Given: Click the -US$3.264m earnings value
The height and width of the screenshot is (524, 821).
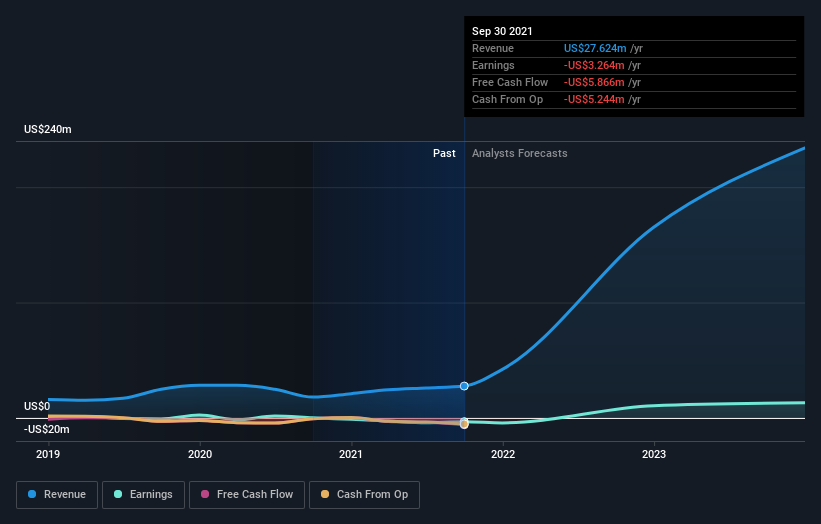Looking at the screenshot, I should (x=594, y=65).
